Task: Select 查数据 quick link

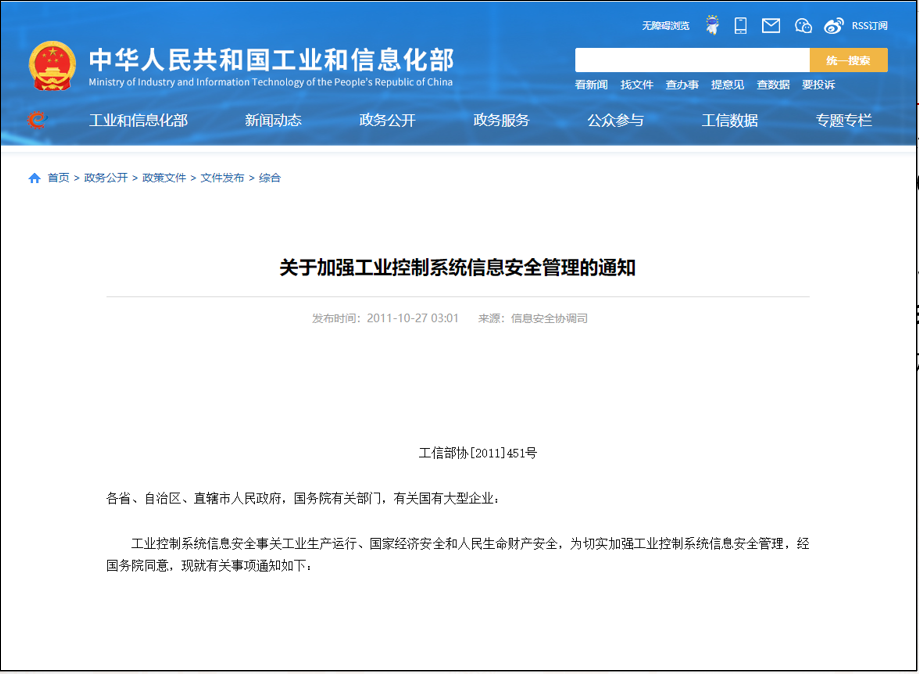Action: (772, 85)
